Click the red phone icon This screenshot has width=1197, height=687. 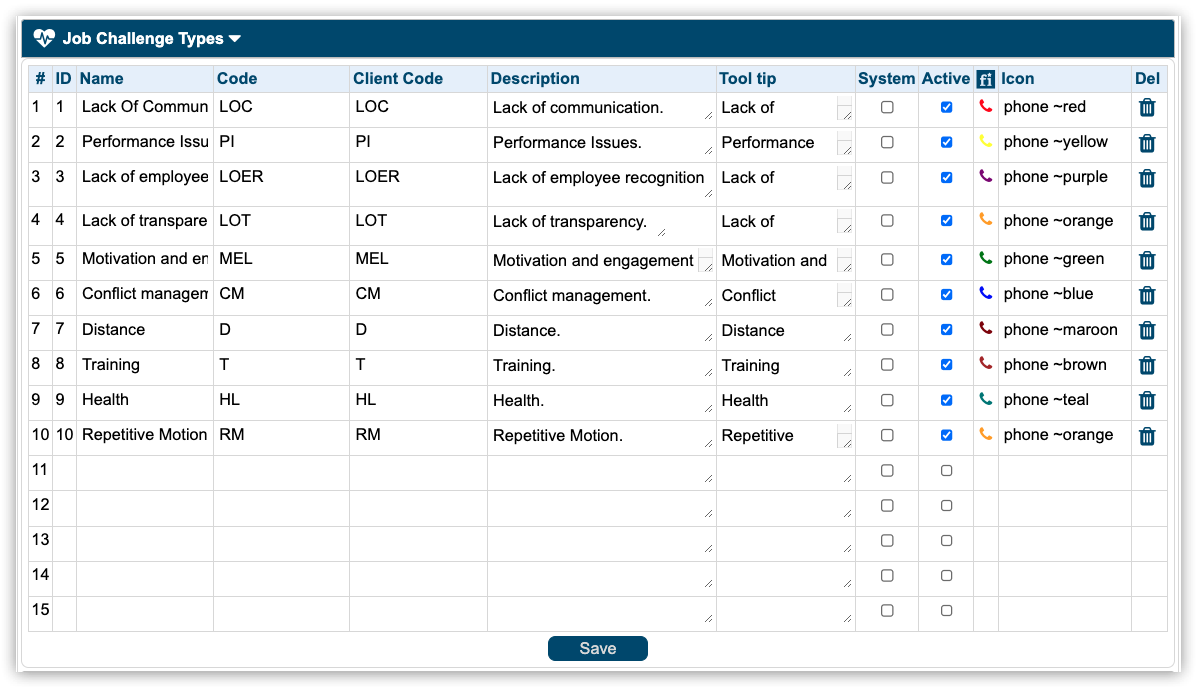click(x=985, y=107)
